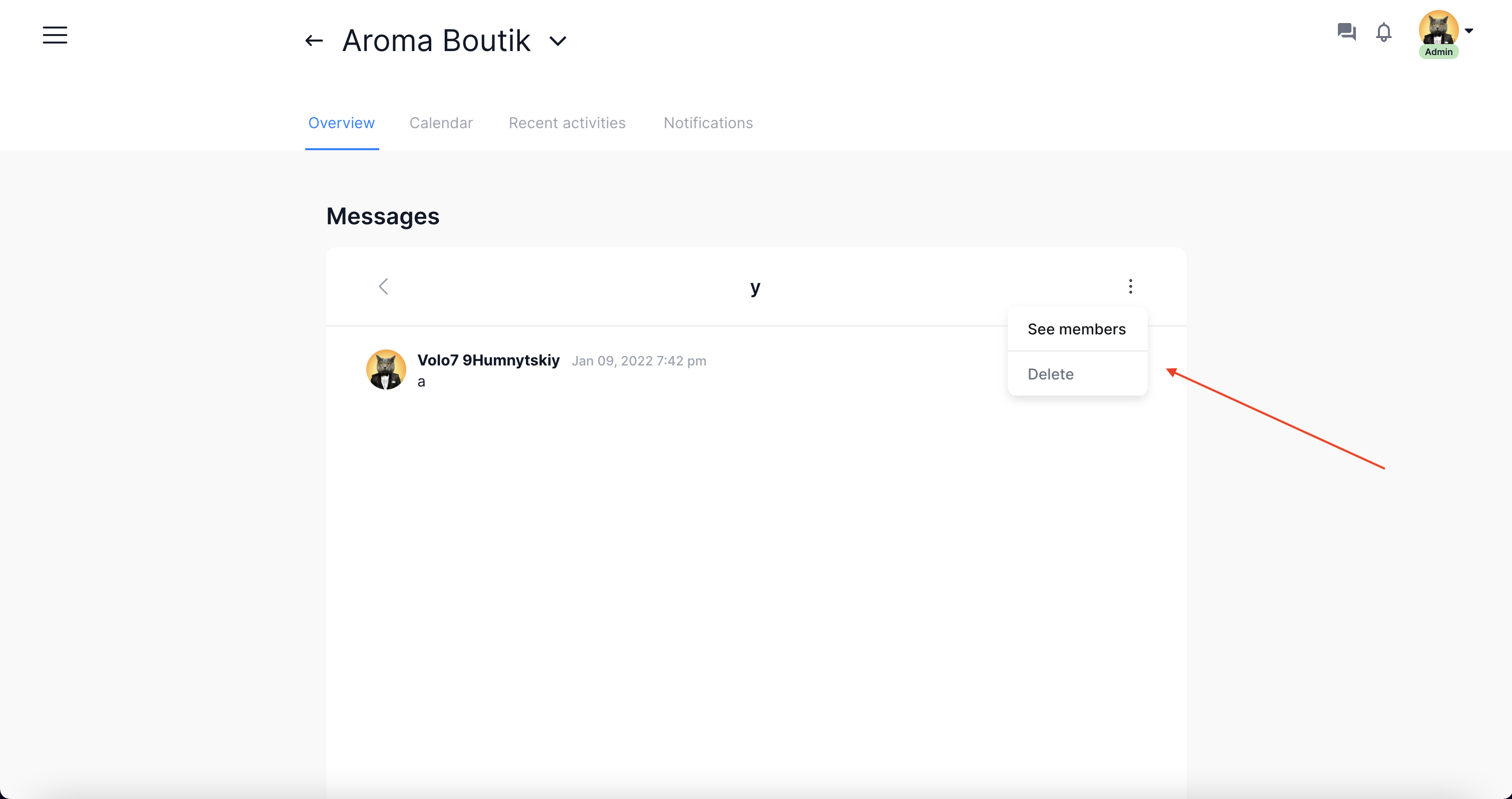The height and width of the screenshot is (799, 1512).
Task: Go to the Notifications tab
Action: coord(708,123)
